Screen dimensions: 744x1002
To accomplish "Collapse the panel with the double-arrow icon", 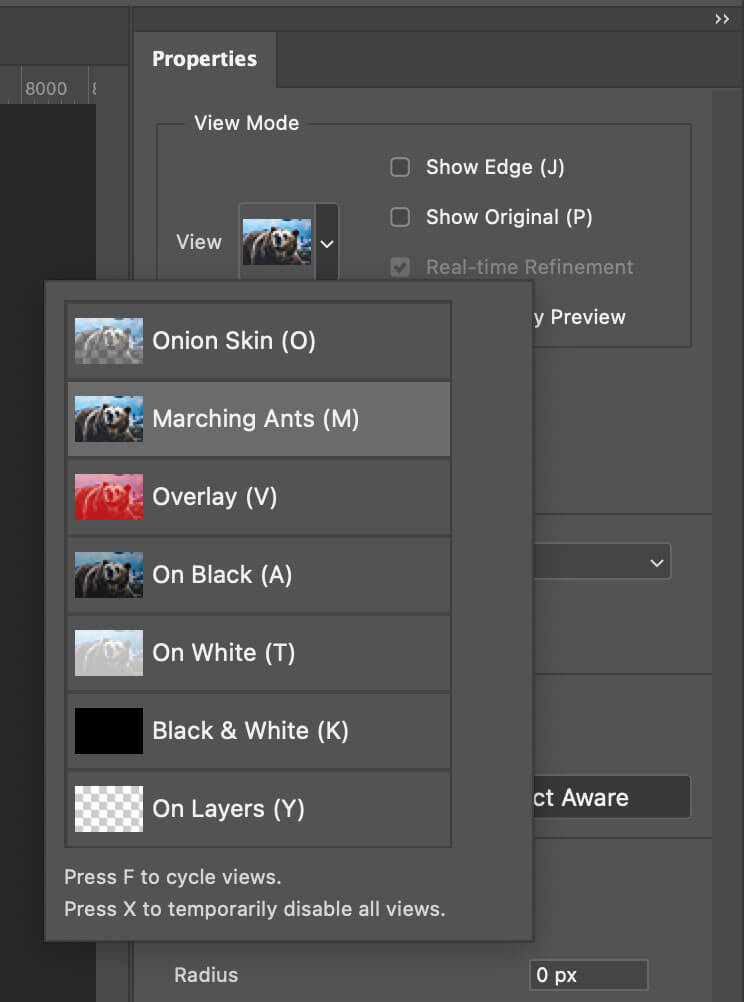I will coord(722,19).
